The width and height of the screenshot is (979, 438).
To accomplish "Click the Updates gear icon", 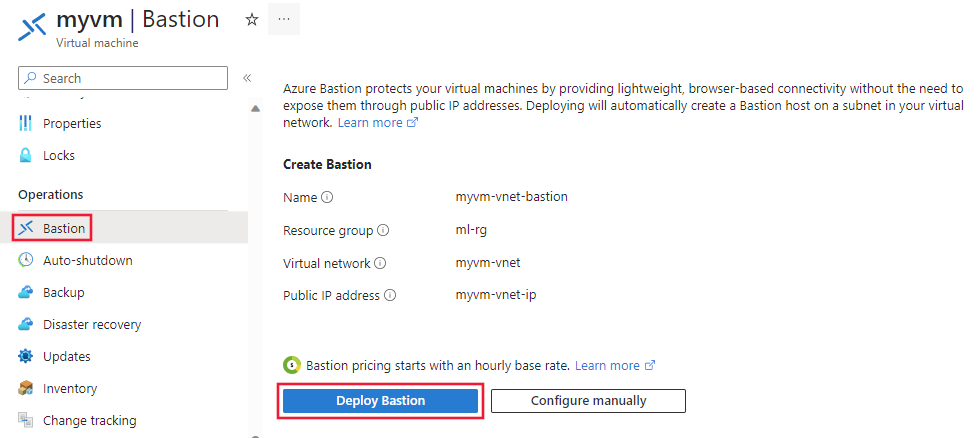I will tap(26, 357).
